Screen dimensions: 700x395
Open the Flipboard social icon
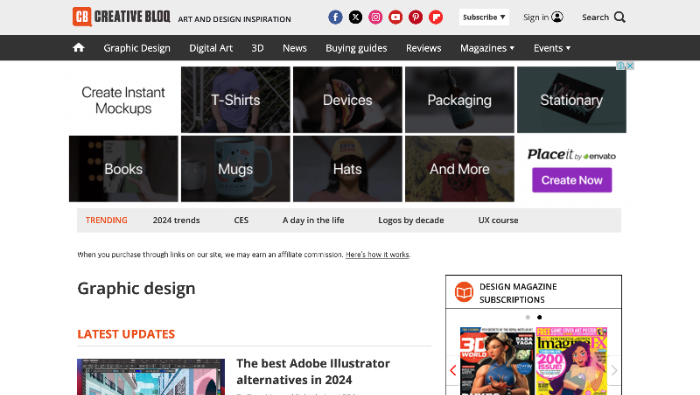point(436,17)
